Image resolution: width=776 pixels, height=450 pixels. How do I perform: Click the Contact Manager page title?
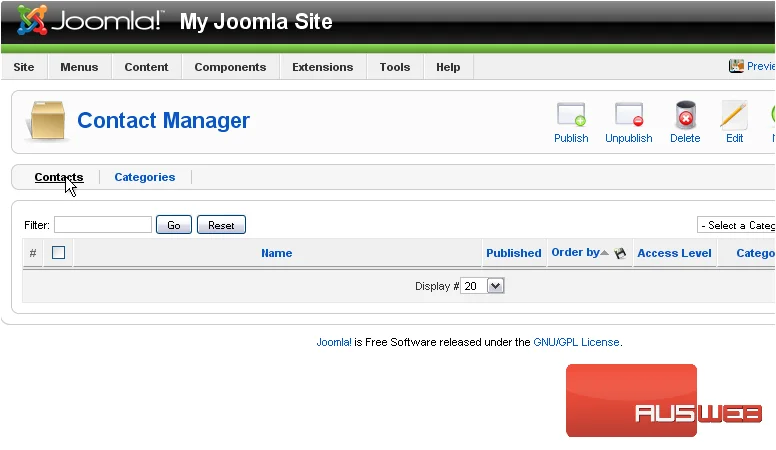click(163, 120)
